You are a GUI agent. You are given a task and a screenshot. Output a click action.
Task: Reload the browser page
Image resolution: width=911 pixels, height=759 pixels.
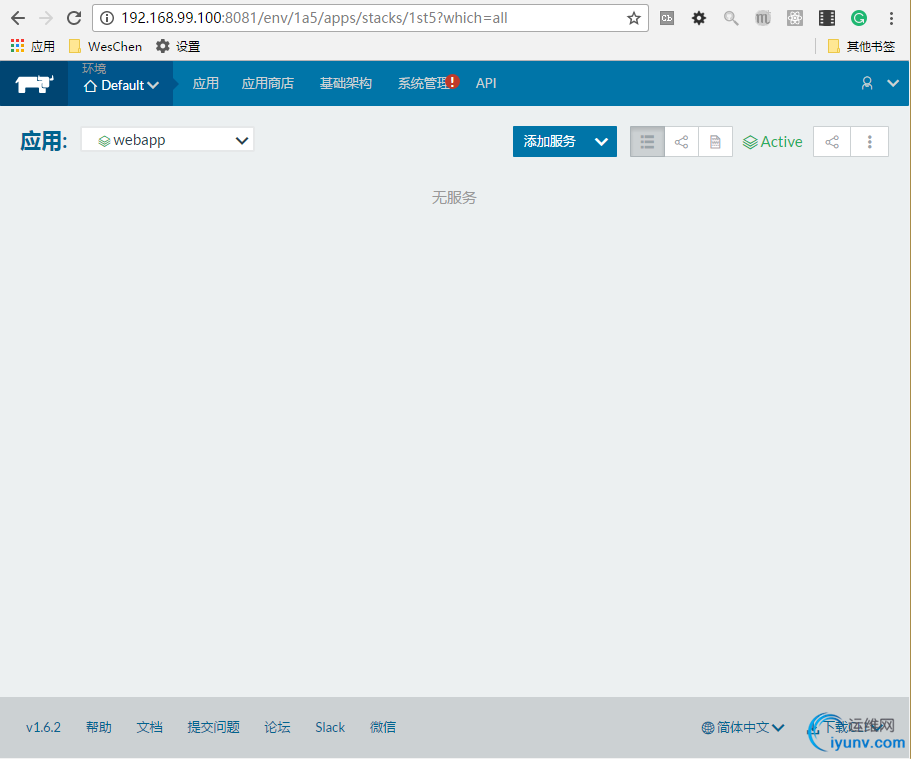pos(74,18)
